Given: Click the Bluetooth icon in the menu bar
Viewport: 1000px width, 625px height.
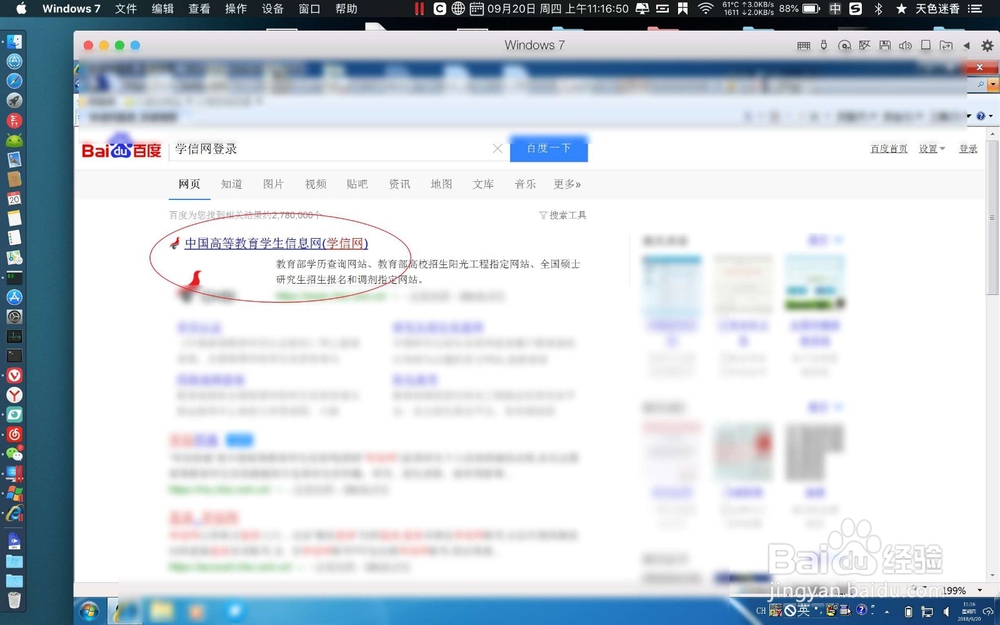Looking at the screenshot, I should click(877, 9).
